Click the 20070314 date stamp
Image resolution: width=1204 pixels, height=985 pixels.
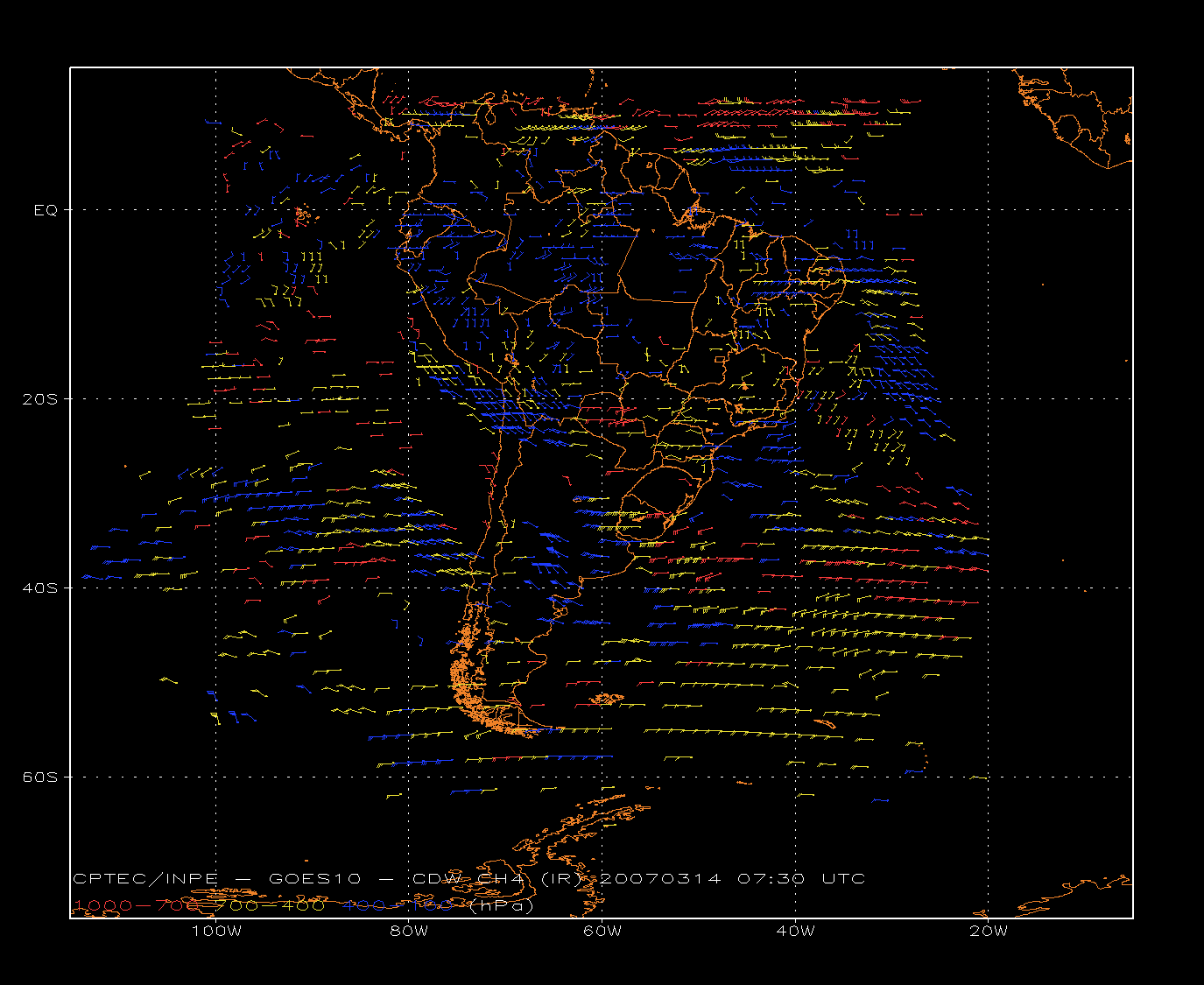pos(661,879)
